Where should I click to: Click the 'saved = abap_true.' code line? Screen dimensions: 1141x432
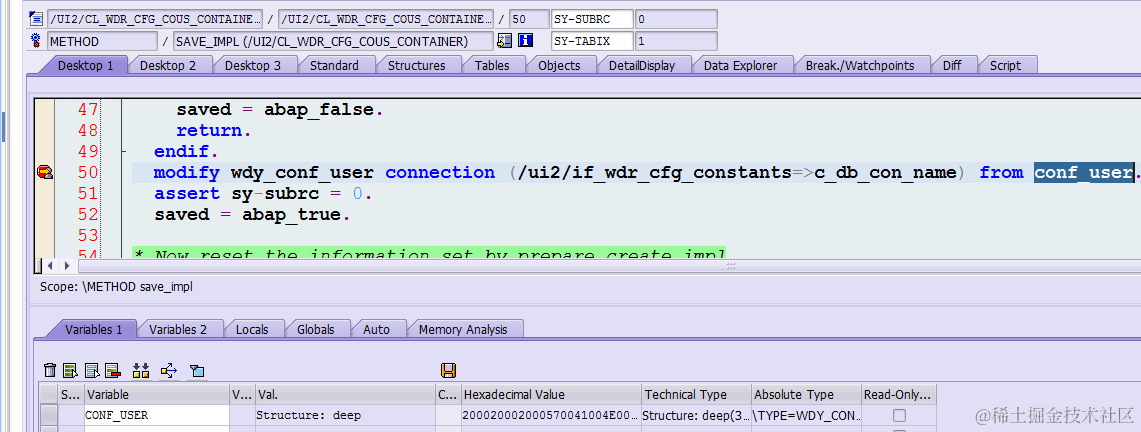[x=252, y=215]
